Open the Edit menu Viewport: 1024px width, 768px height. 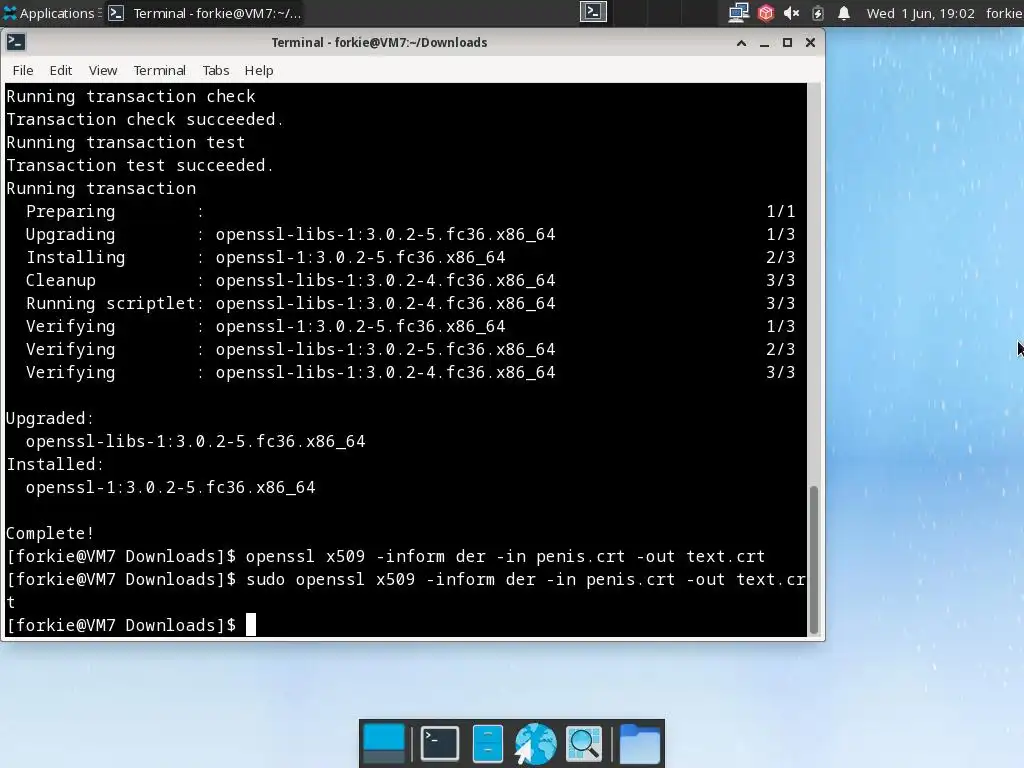[x=61, y=71]
